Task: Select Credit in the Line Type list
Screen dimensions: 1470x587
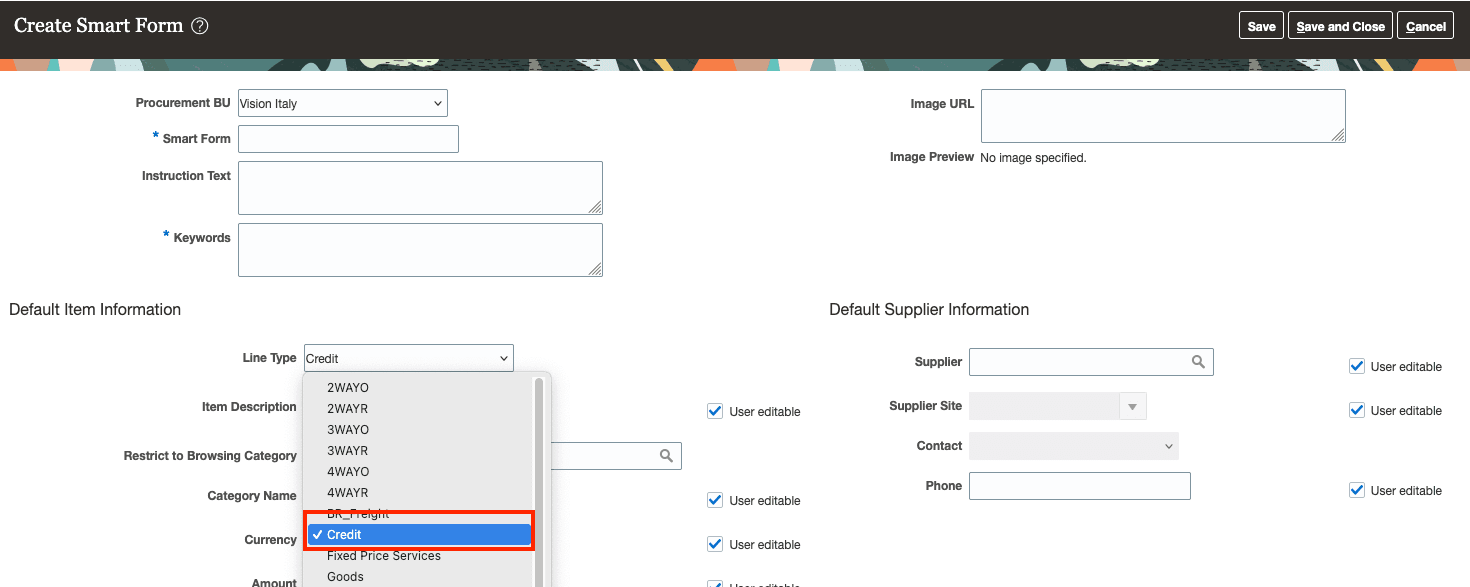Action: [420, 534]
